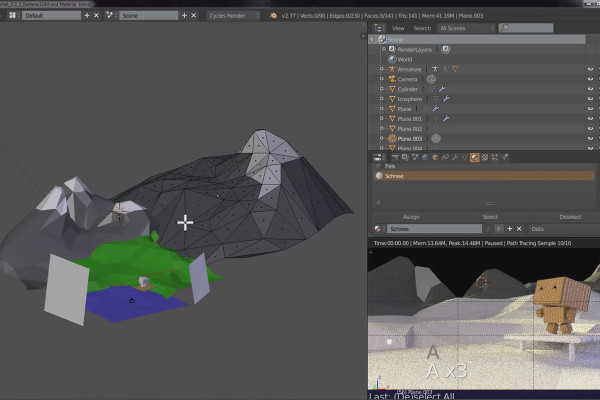
Task: Open the Physics properties tab
Action: point(505,157)
